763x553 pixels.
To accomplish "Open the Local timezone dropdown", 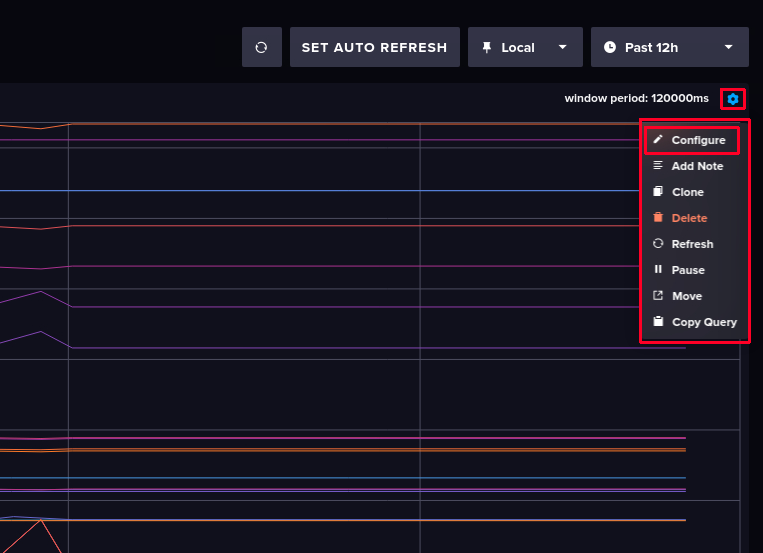I will point(525,47).
